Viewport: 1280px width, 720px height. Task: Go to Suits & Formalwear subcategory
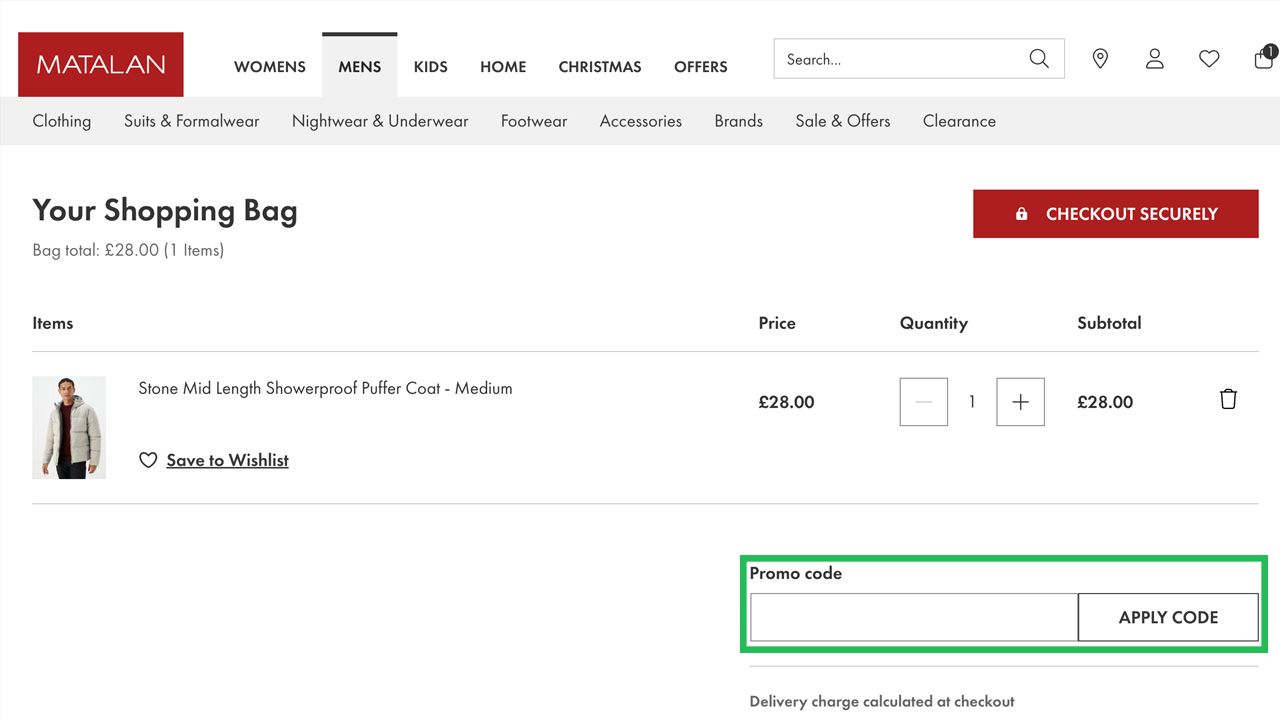[x=192, y=121]
